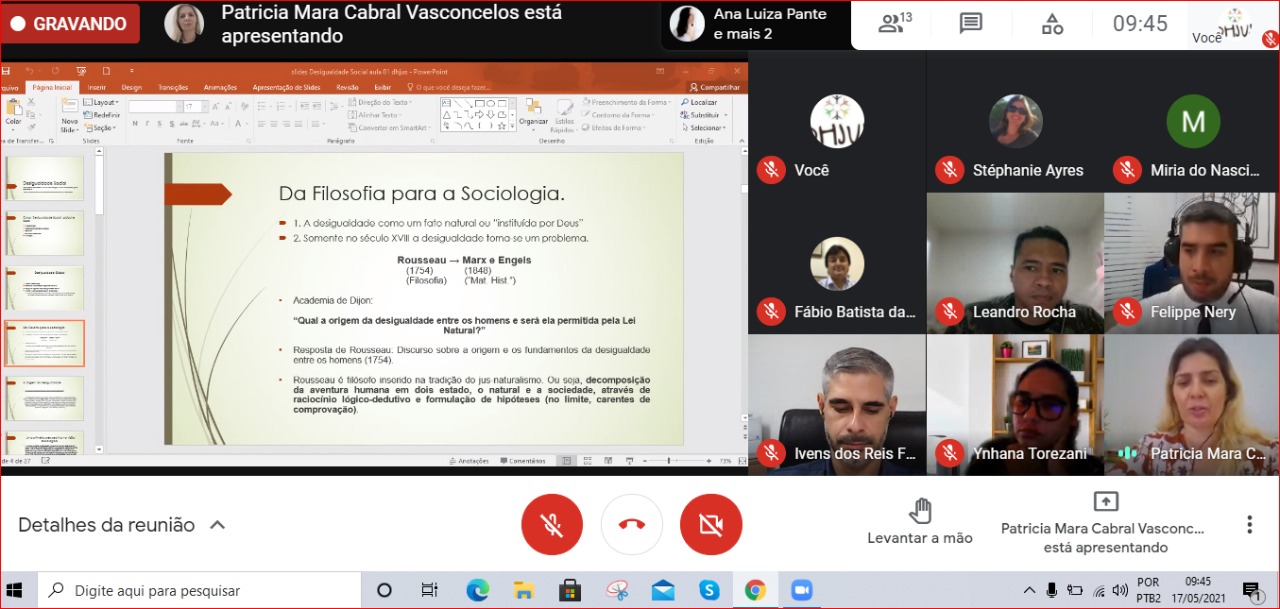Expand Detalhes da reunião panel
1280x609 pixels.
pos(121,525)
